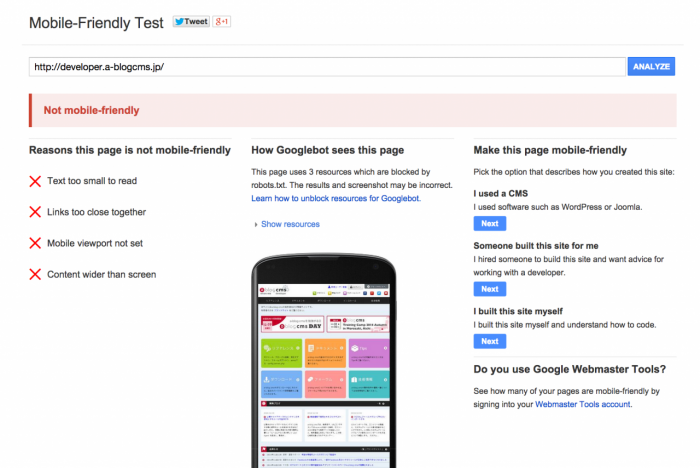Click Next under Someone built this site
Image resolution: width=700 pixels, height=468 pixels.
point(490,289)
